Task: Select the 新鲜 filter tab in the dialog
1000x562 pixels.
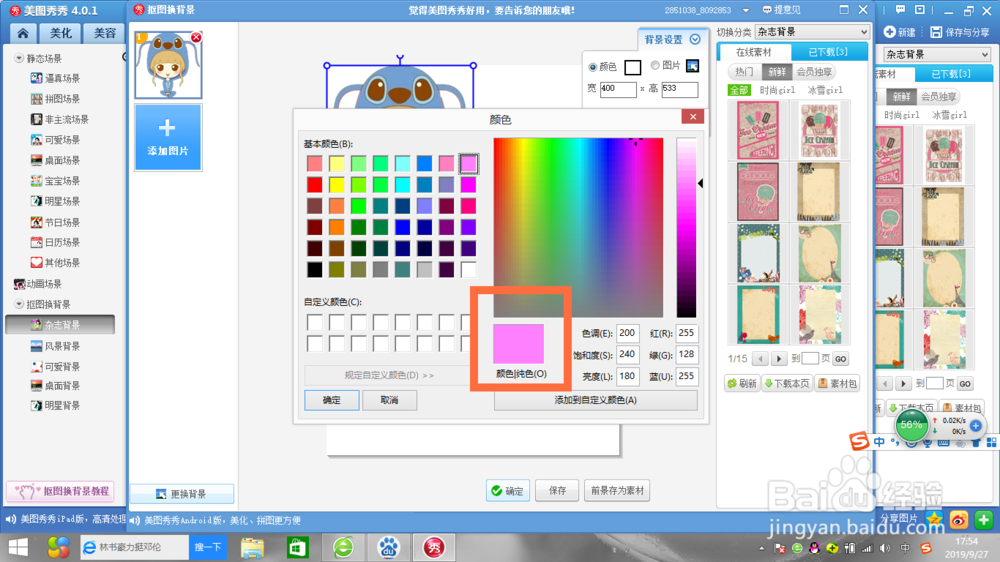Action: (777, 72)
